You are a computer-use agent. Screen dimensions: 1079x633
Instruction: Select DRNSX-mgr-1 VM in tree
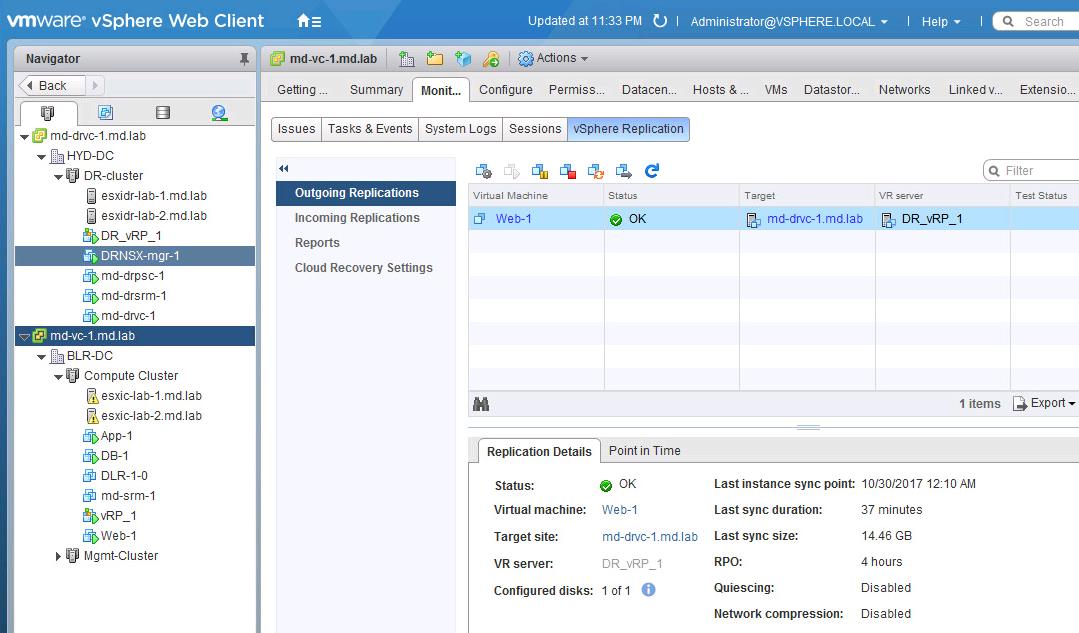pos(140,256)
